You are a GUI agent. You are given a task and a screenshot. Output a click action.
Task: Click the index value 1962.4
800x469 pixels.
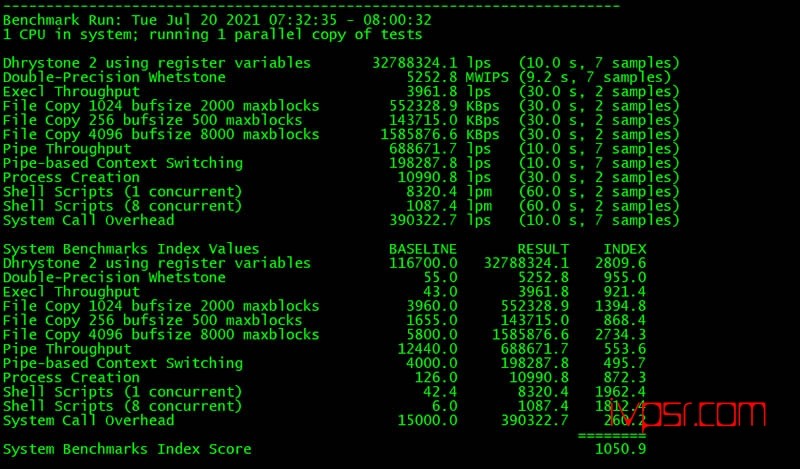(x=620, y=392)
